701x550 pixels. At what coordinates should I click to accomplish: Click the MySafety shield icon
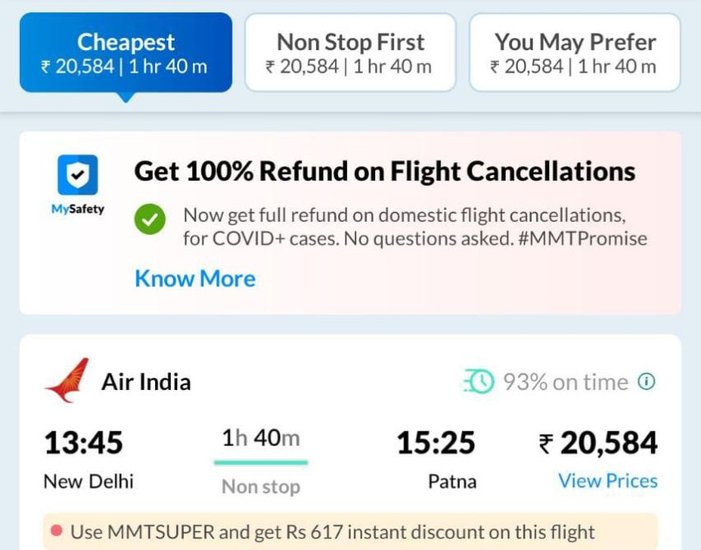(77, 177)
